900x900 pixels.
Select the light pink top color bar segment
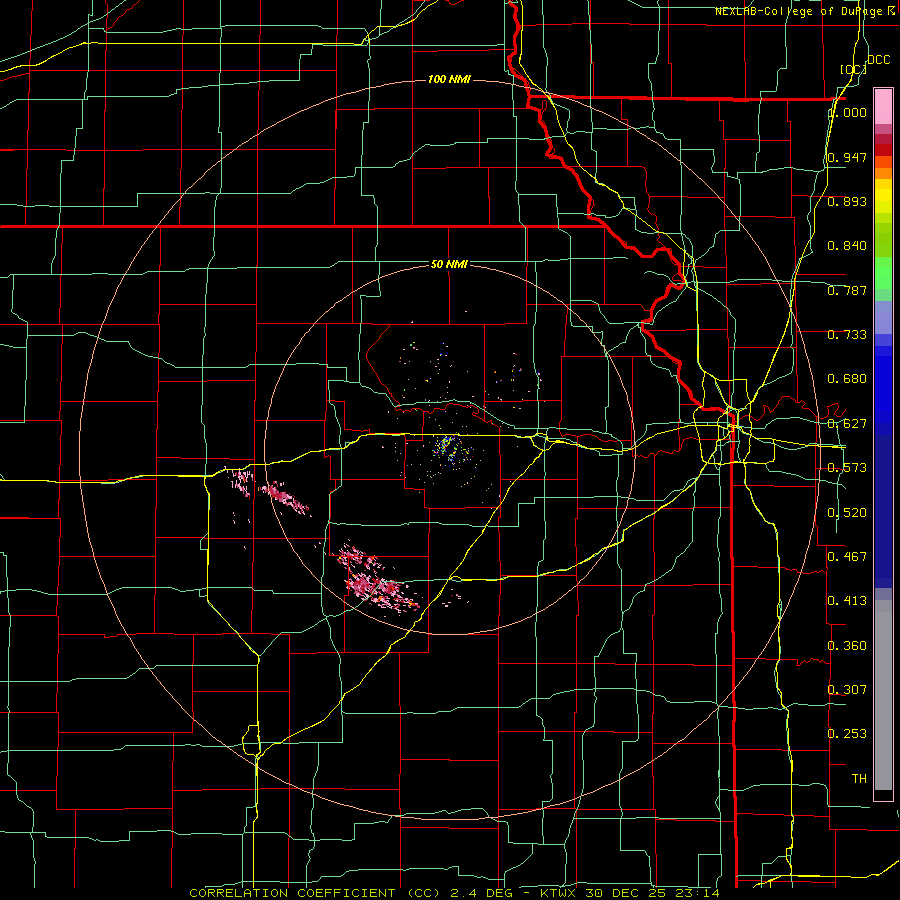[x=883, y=107]
